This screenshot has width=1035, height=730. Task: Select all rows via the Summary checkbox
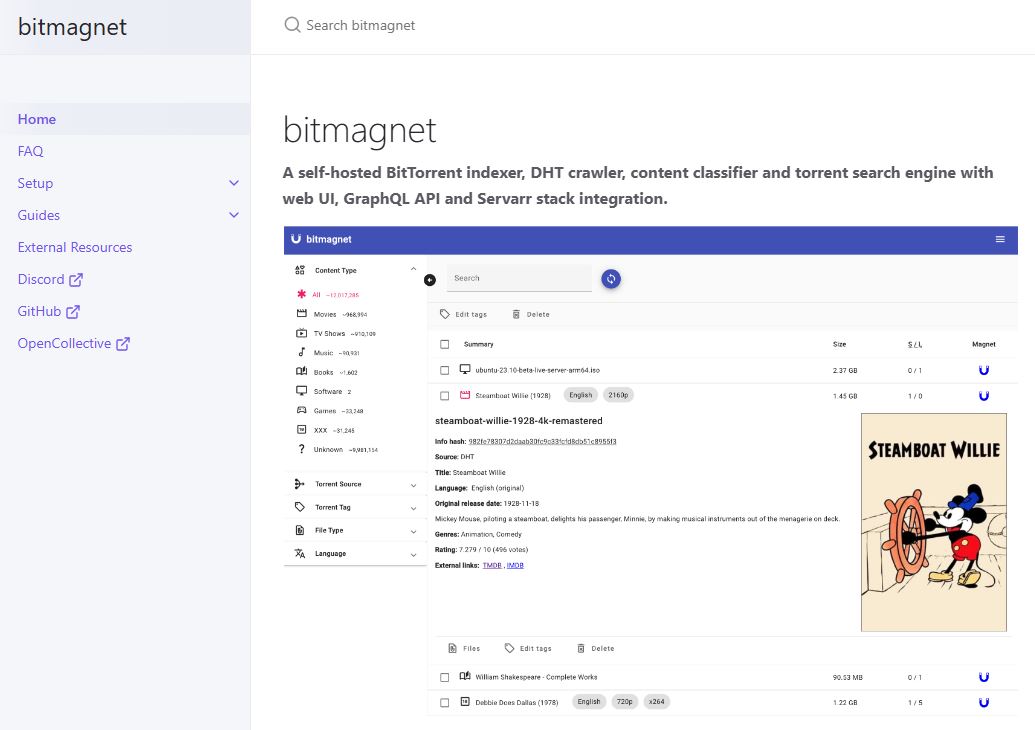coord(445,344)
